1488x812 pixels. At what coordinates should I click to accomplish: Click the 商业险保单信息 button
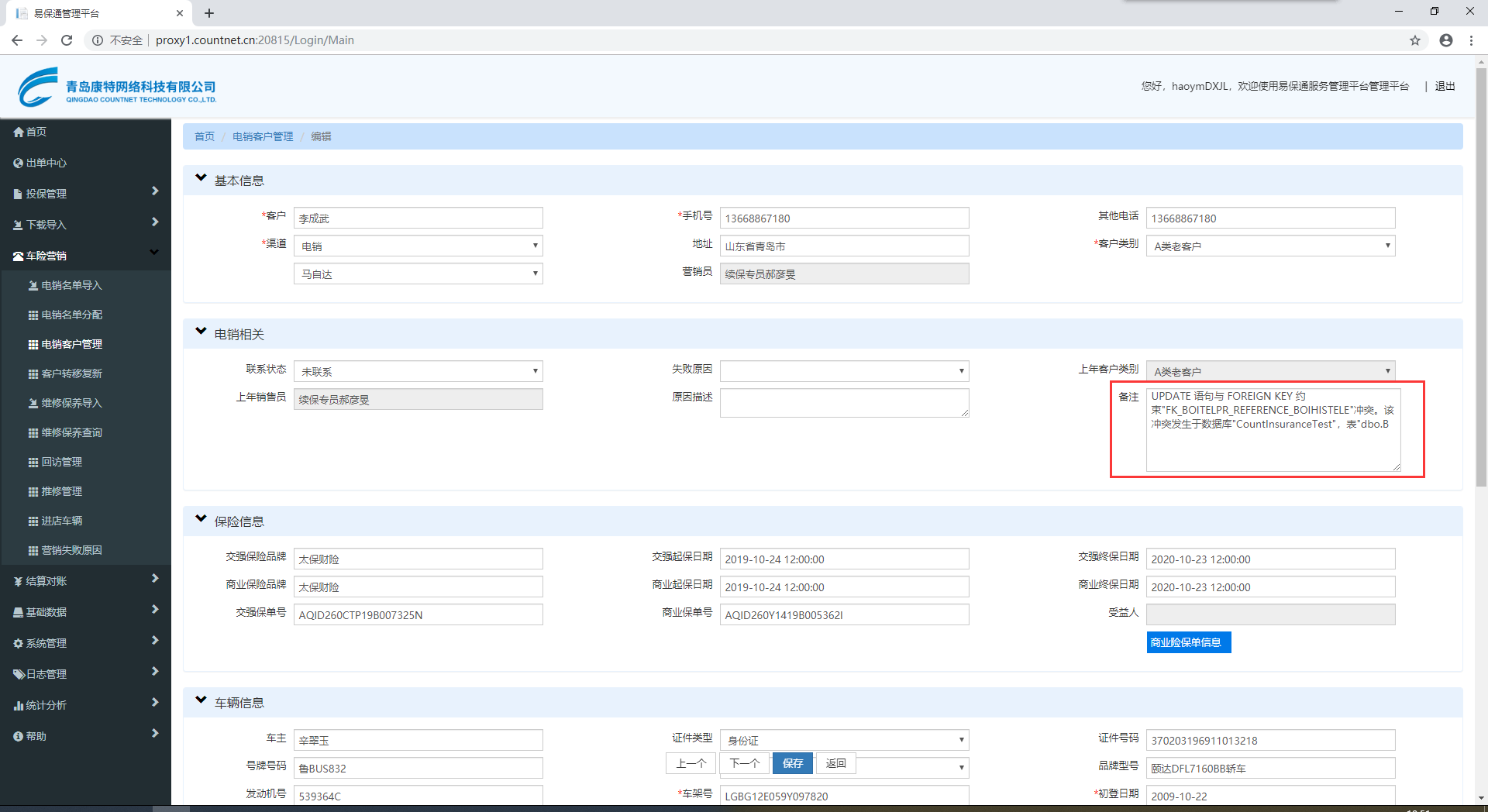(1188, 642)
